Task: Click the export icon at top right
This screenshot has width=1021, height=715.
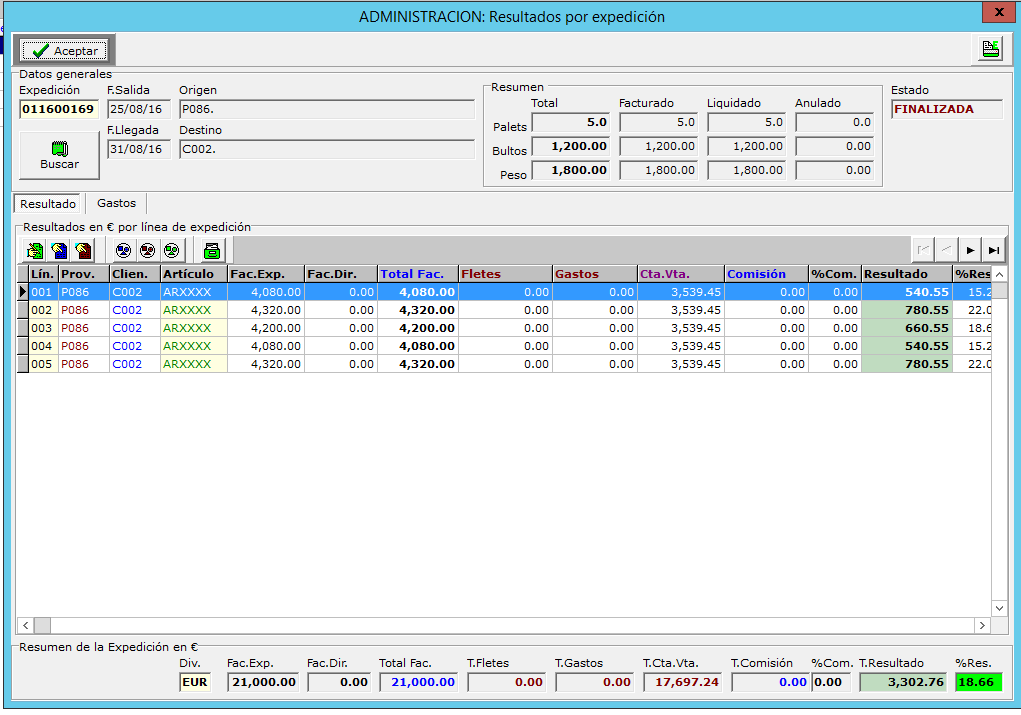Action: click(x=990, y=49)
